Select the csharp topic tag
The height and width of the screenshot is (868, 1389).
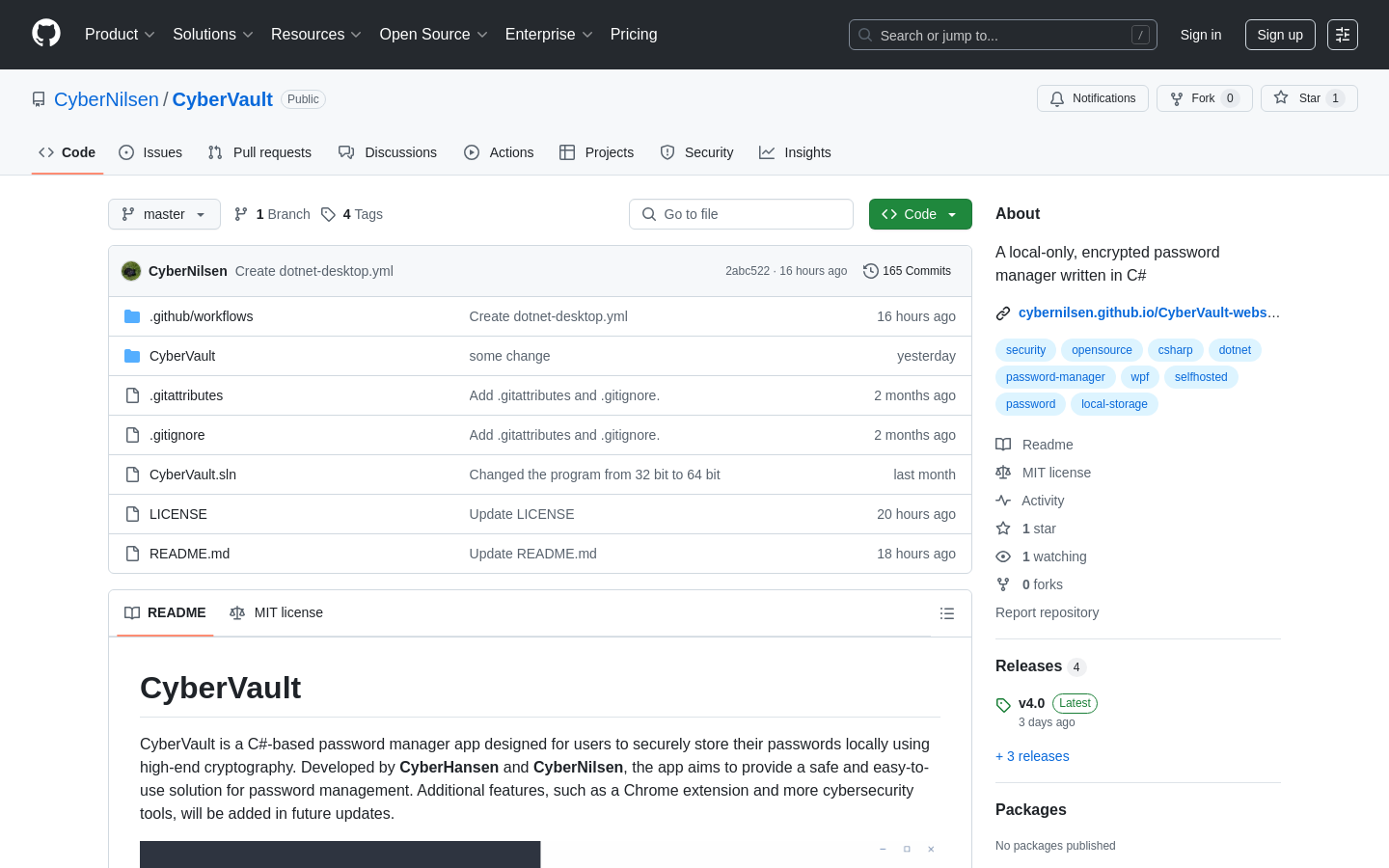pyautogui.click(x=1175, y=350)
